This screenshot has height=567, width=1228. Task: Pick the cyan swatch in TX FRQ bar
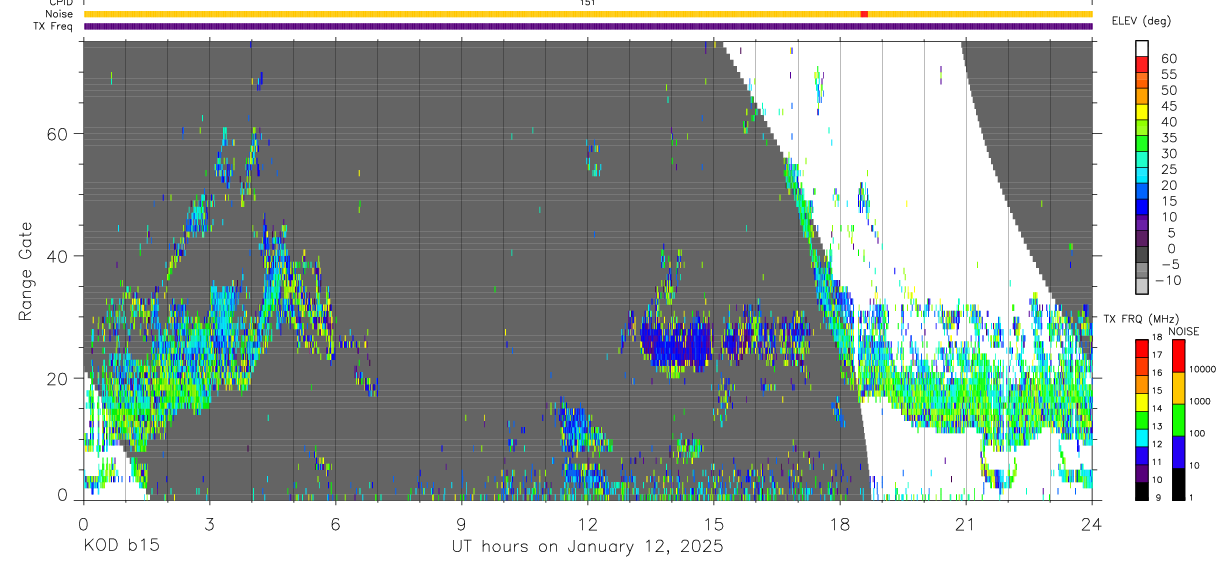[x=1143, y=438]
